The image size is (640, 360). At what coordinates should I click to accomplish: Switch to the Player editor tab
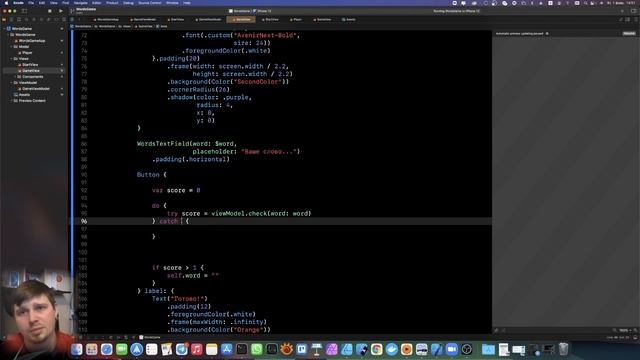click(x=296, y=19)
